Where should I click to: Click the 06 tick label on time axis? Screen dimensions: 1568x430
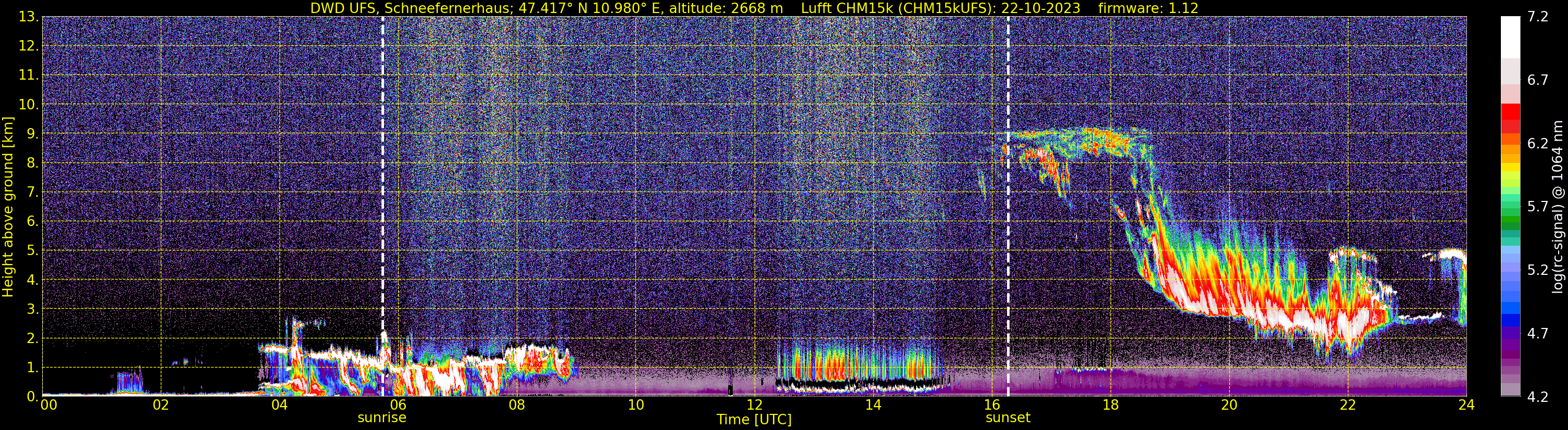[x=398, y=405]
